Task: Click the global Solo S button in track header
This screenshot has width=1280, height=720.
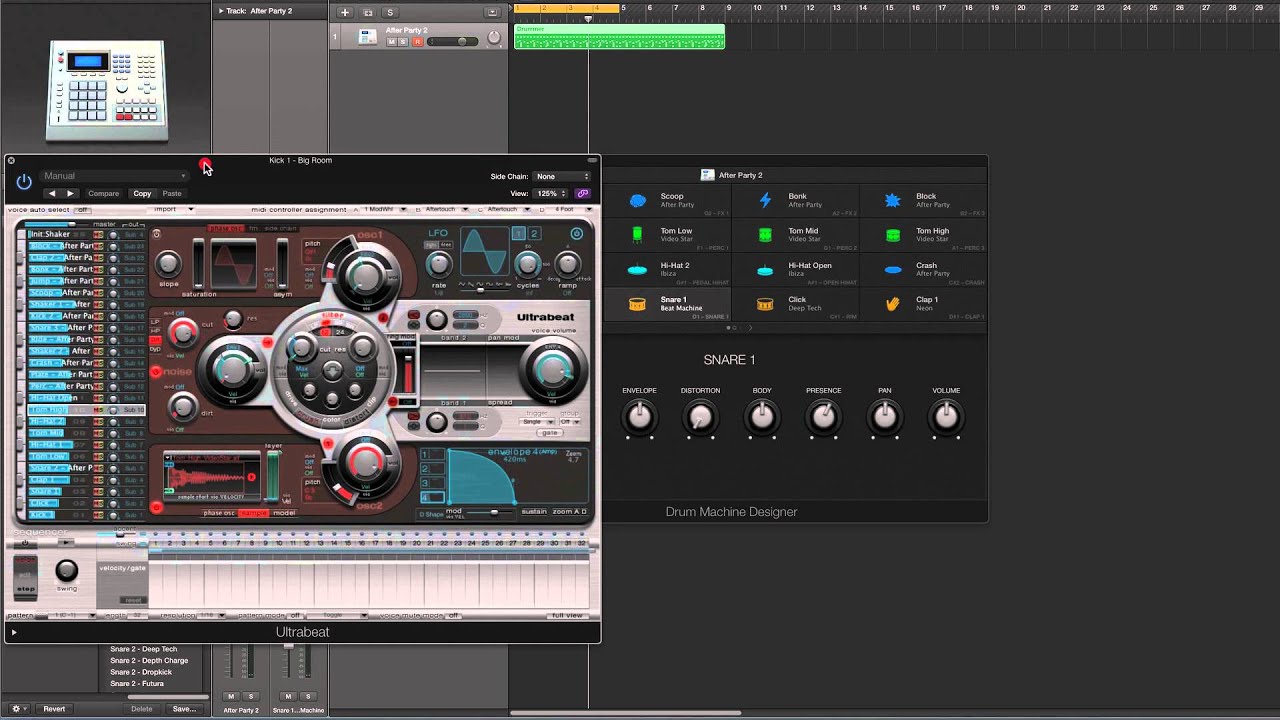Action: (x=390, y=12)
